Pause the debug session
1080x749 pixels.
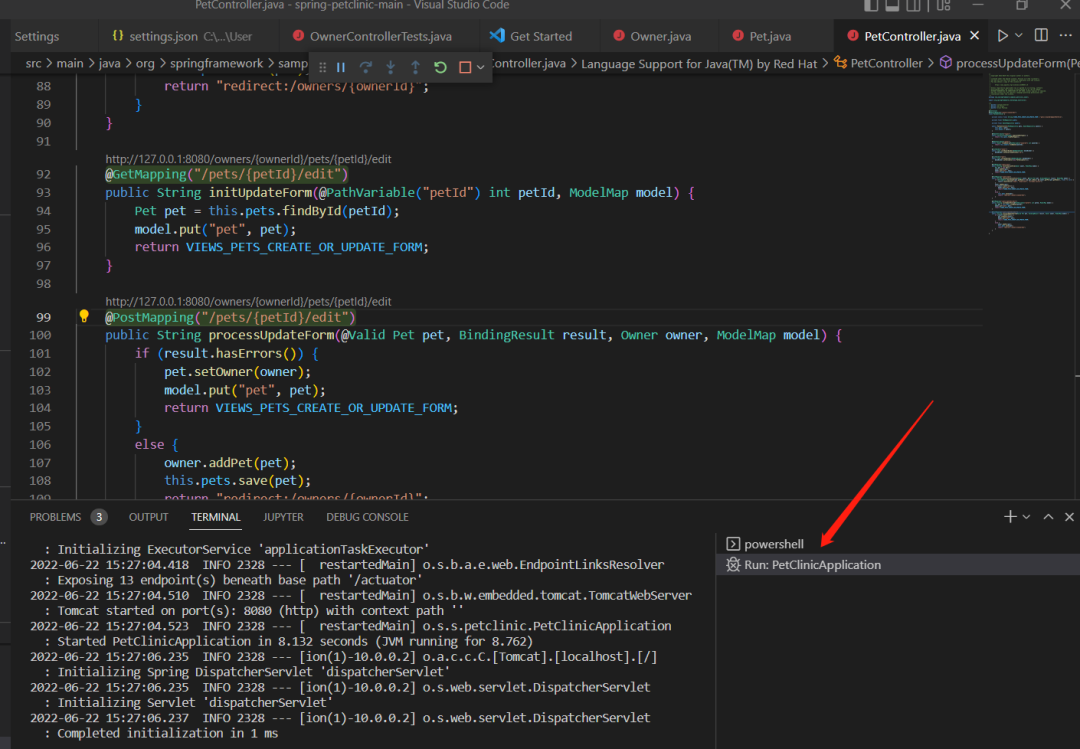point(341,68)
